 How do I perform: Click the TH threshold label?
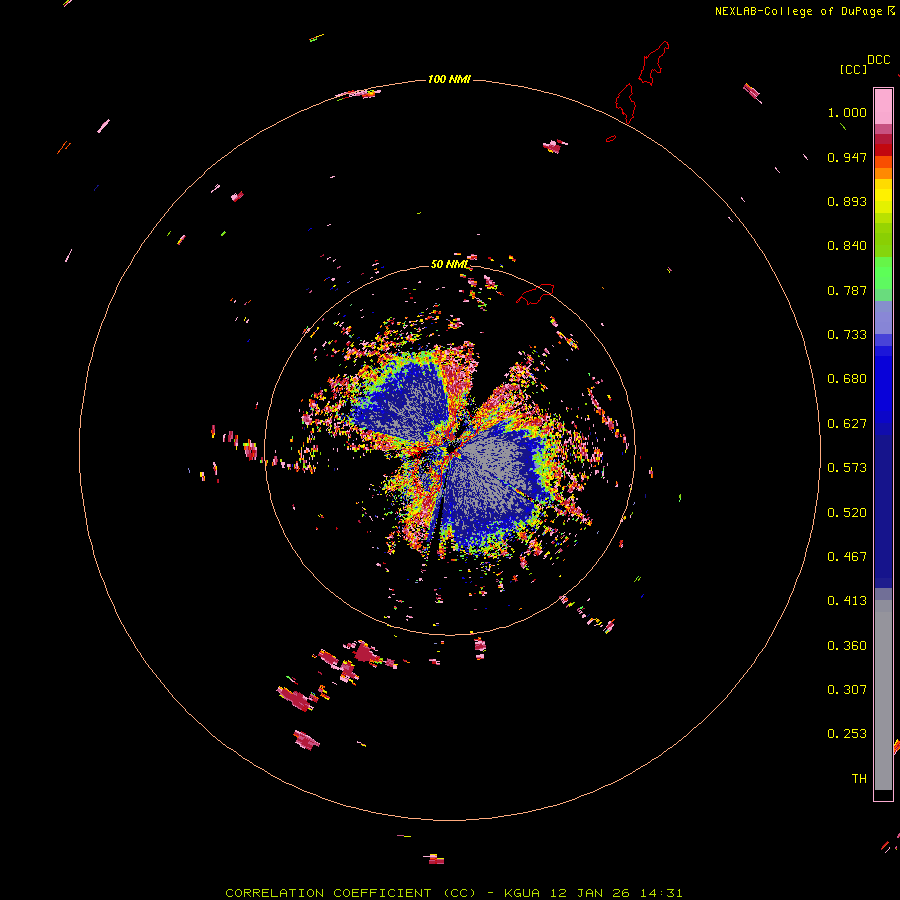(x=859, y=779)
